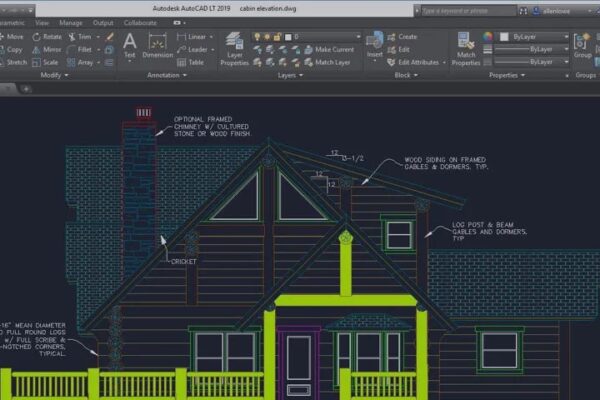
Task: Toggle layer lock padlock icon
Action: point(277,37)
